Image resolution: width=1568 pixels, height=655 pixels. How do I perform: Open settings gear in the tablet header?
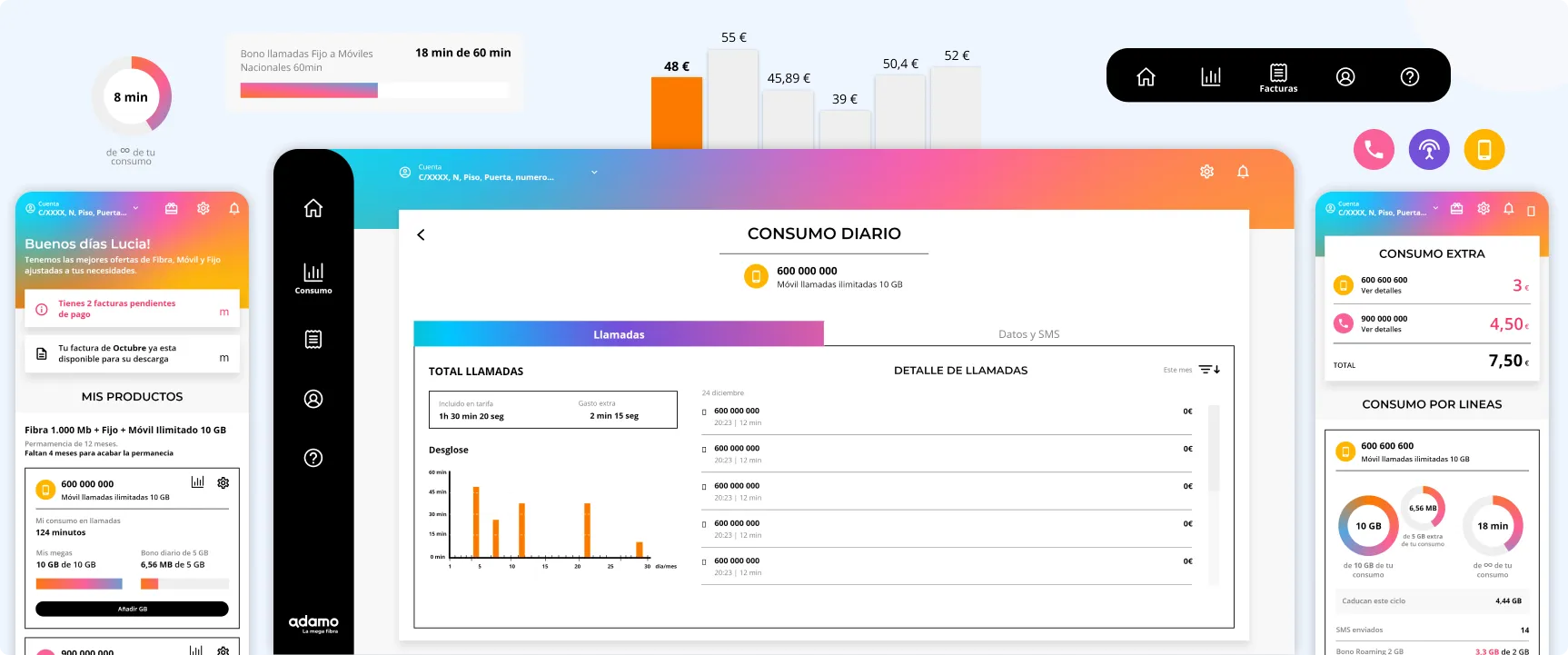[x=1206, y=172]
